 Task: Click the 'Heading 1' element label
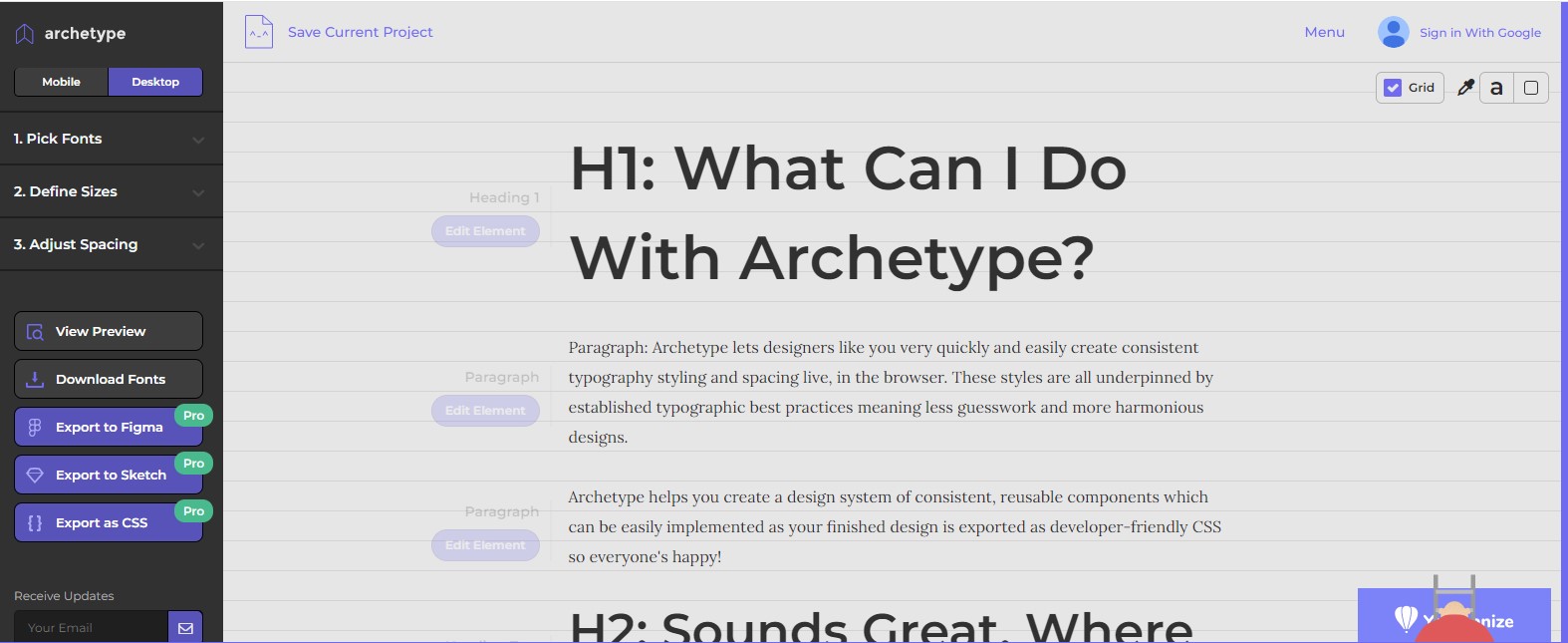pyautogui.click(x=504, y=197)
